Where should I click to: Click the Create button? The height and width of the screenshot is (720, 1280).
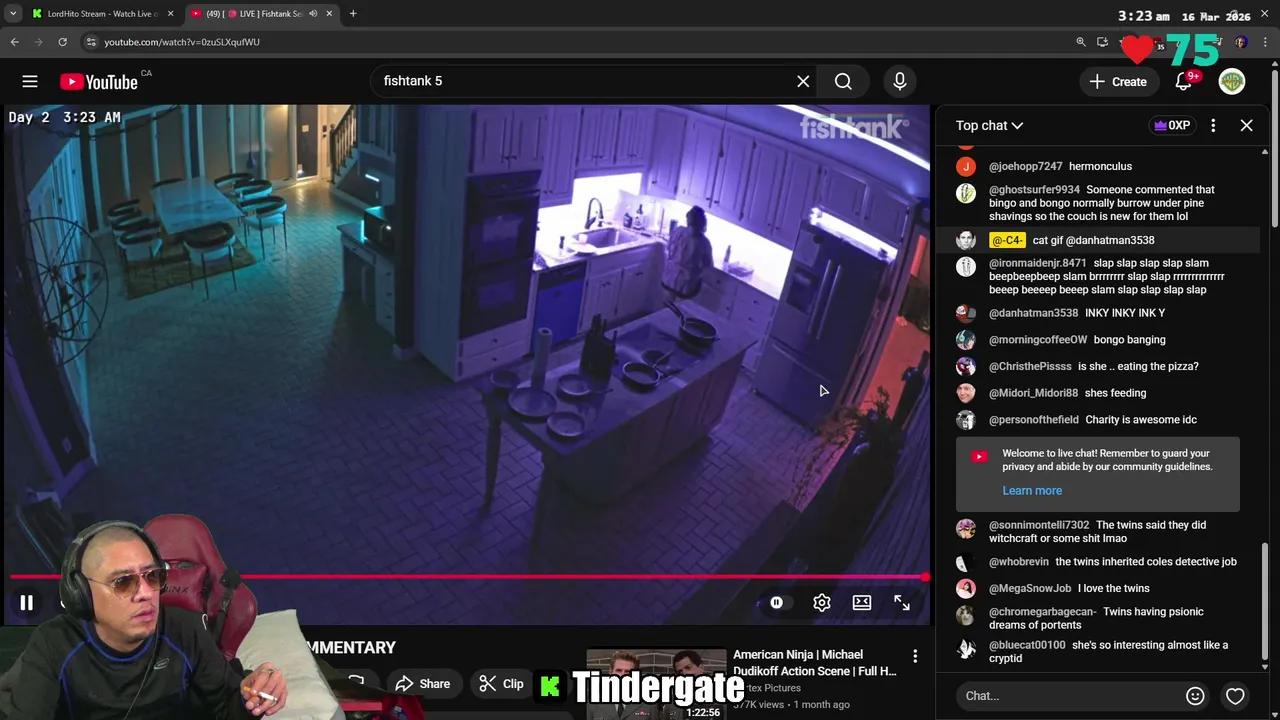[1119, 82]
